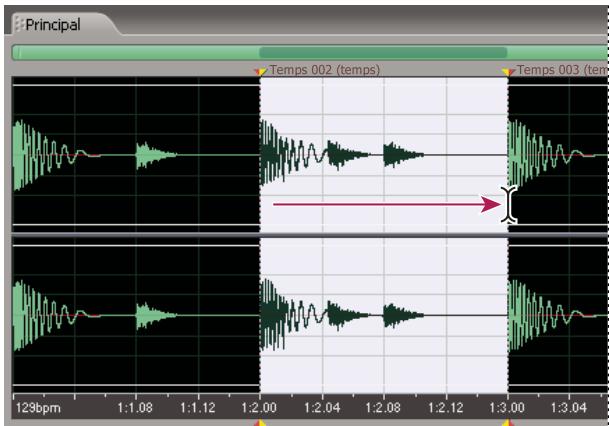
Task: Click the Temps 003 marker handle above the waveform
Action: (508, 71)
